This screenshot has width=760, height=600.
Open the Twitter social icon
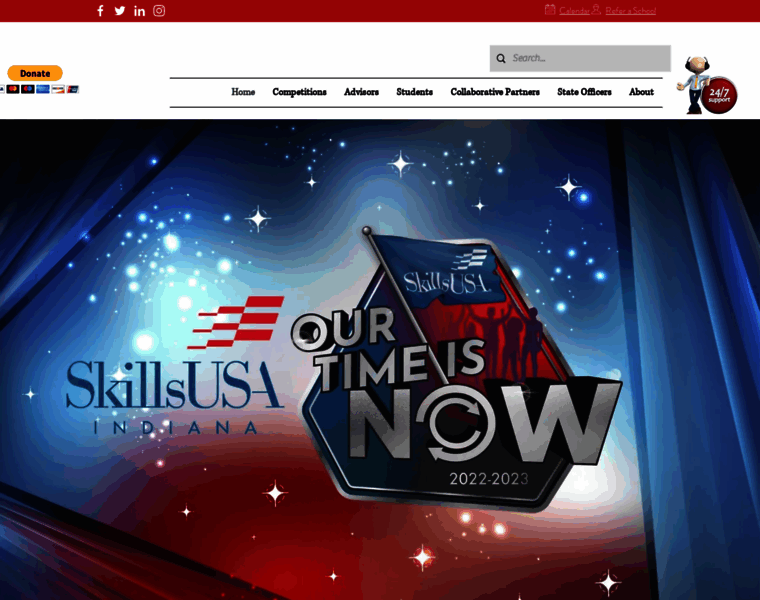tap(120, 11)
